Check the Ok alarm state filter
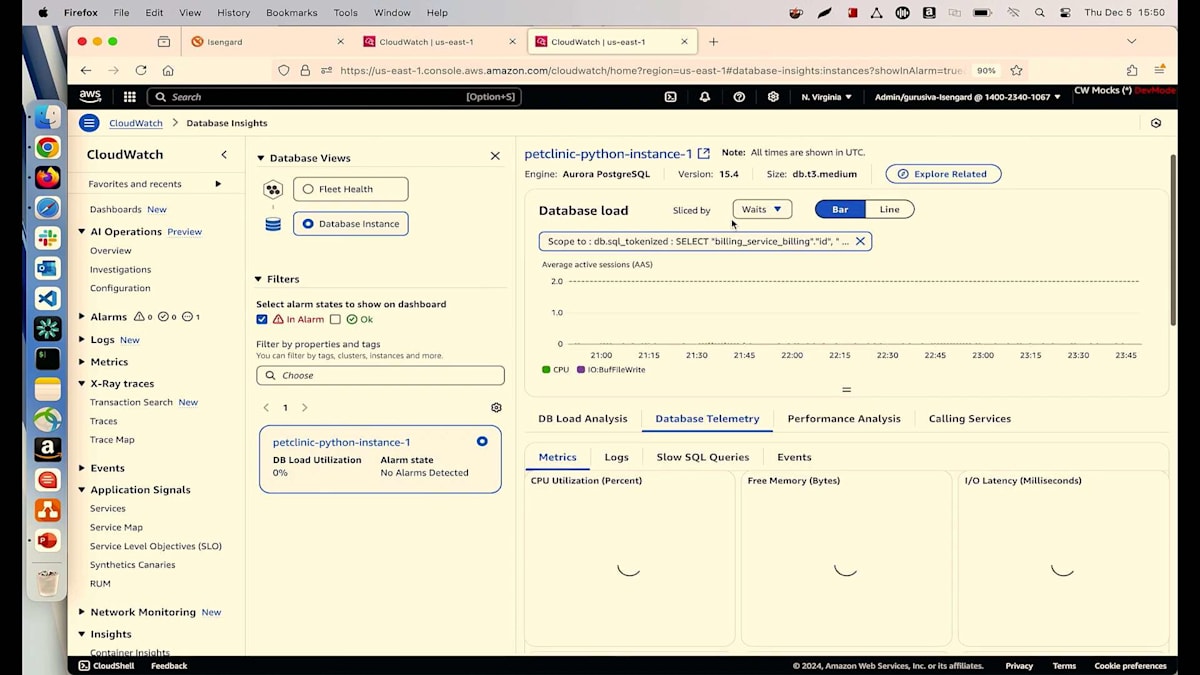The width and height of the screenshot is (1200, 675). (x=335, y=319)
